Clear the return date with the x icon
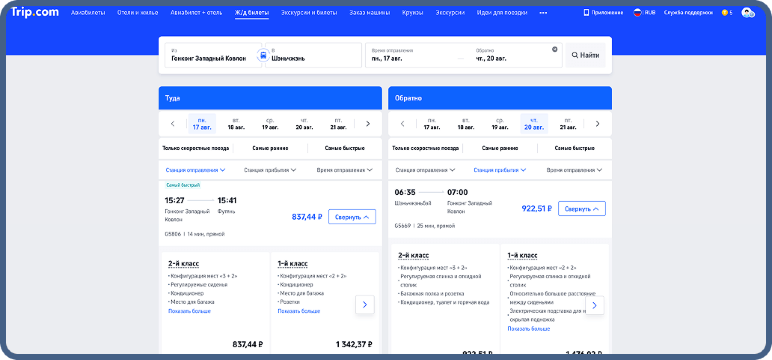Image resolution: width=772 pixels, height=360 pixels. pos(554,49)
